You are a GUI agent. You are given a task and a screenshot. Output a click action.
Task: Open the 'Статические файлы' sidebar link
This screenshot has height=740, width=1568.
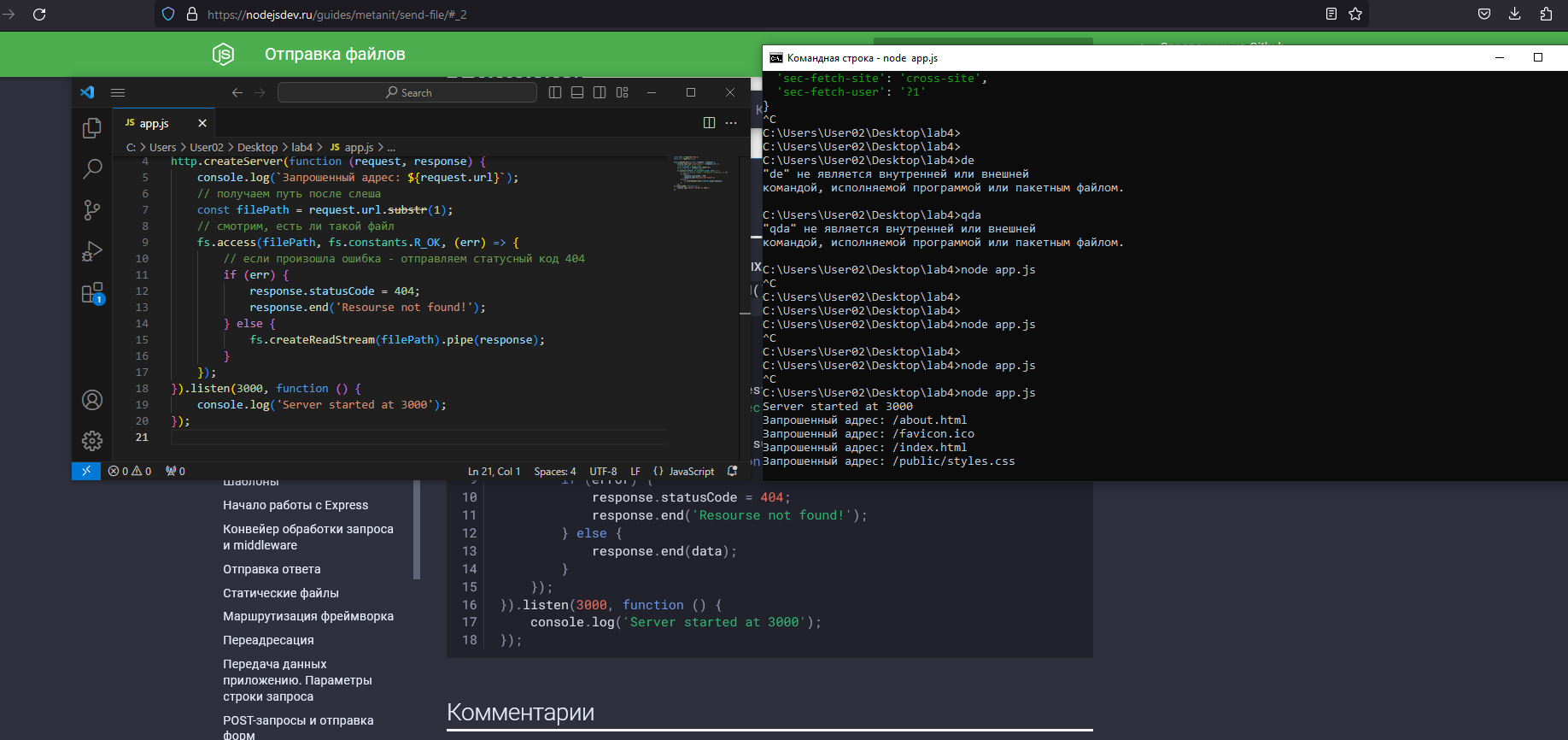click(x=281, y=593)
